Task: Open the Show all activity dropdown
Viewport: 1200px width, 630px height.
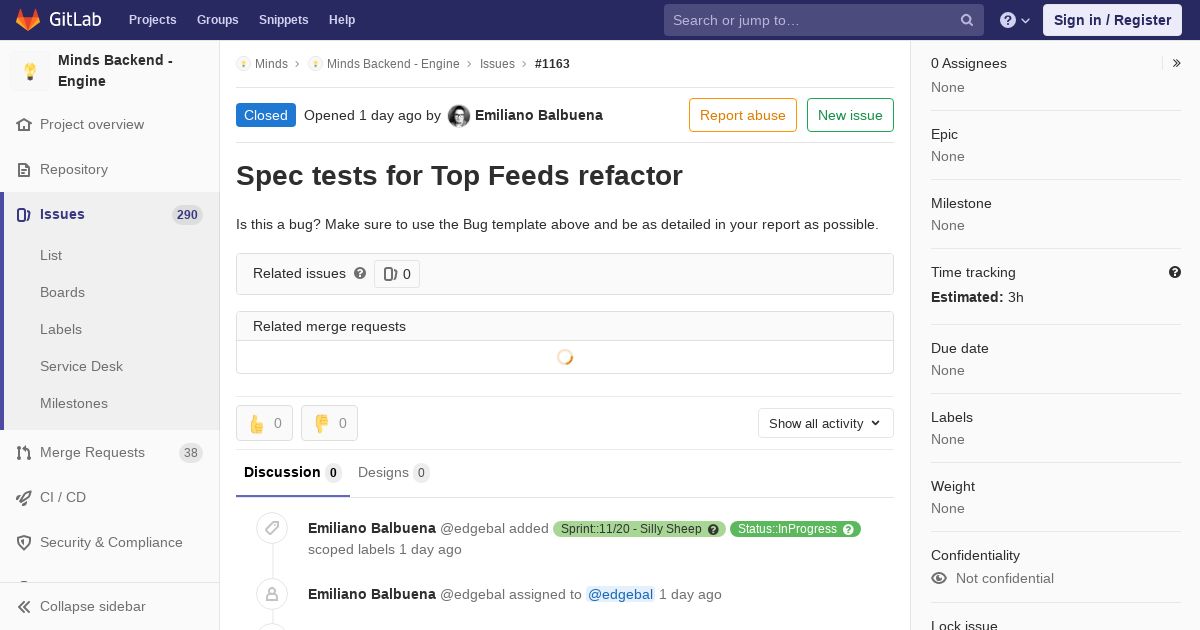Action: point(825,423)
